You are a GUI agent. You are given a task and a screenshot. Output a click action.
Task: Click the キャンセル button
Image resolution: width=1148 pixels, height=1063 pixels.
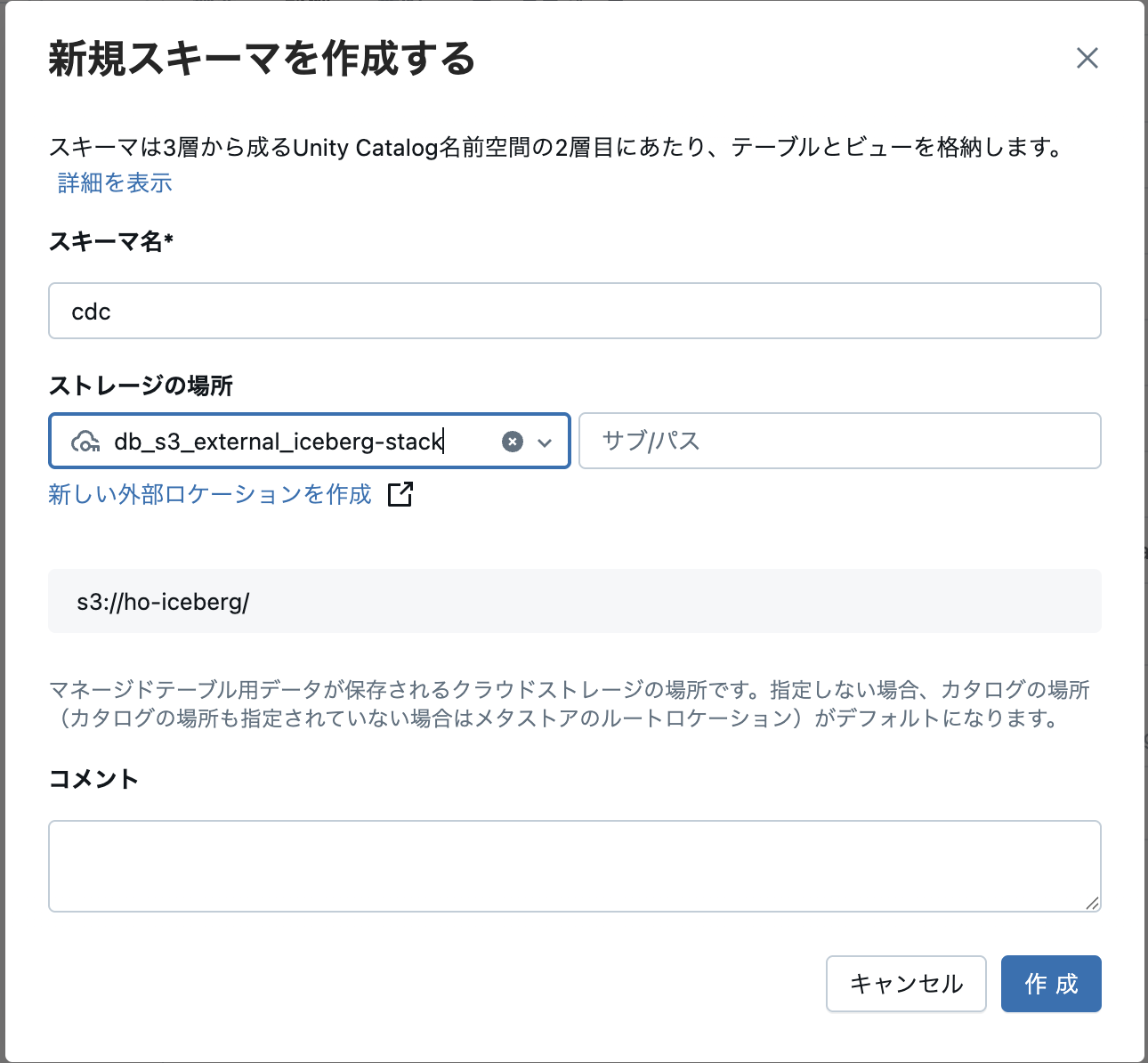(906, 984)
